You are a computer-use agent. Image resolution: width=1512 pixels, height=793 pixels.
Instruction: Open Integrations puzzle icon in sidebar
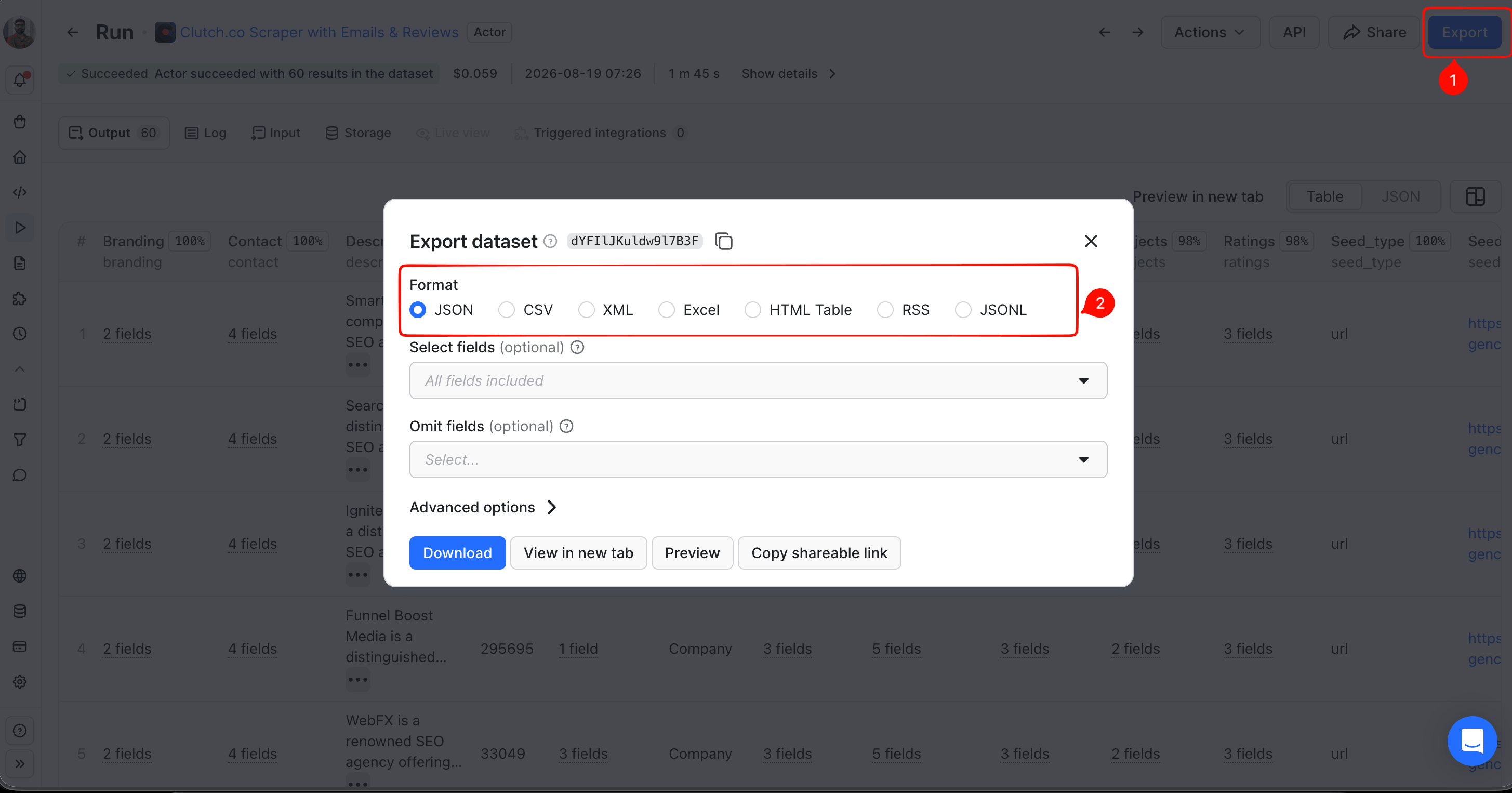click(19, 298)
